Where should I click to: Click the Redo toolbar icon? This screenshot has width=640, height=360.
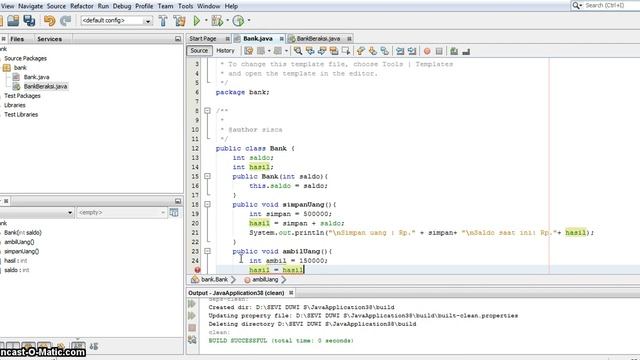65,20
